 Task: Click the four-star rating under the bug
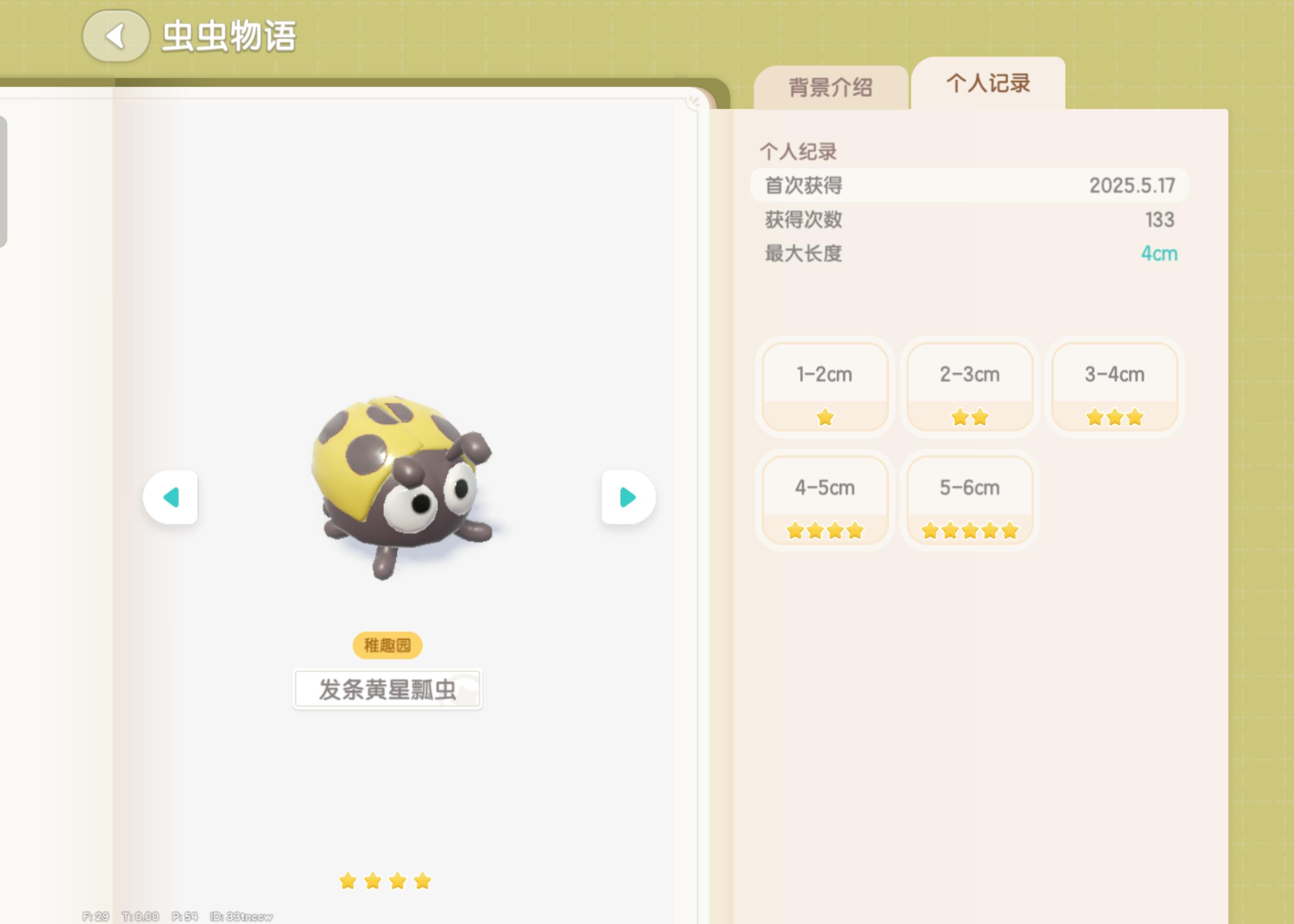pyautogui.click(x=385, y=881)
